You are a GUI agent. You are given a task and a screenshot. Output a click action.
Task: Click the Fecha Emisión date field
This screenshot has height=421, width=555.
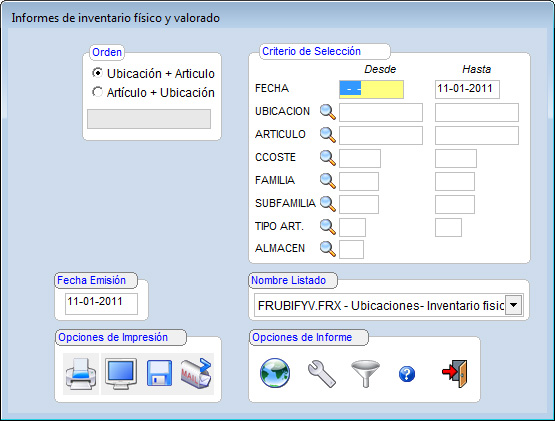tap(101, 303)
